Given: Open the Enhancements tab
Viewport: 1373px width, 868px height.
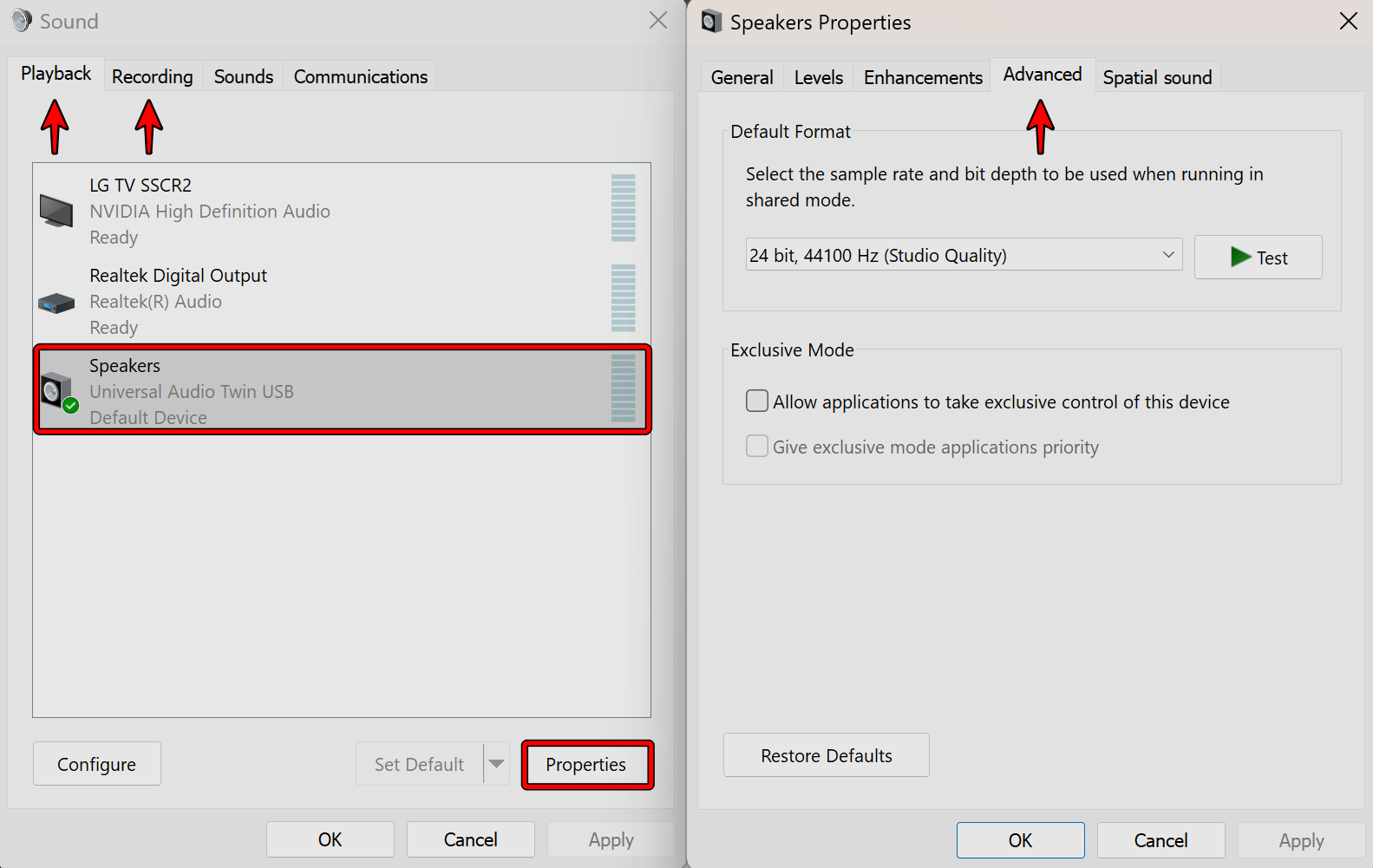Looking at the screenshot, I should [923, 77].
